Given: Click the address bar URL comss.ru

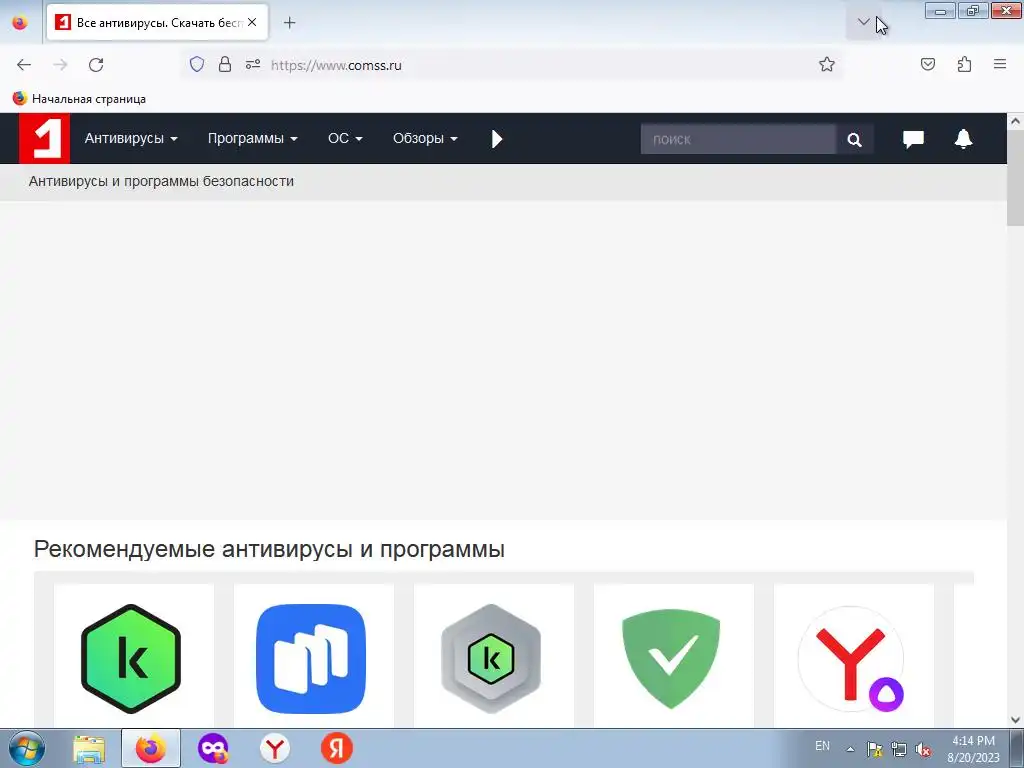Looking at the screenshot, I should (x=336, y=65).
